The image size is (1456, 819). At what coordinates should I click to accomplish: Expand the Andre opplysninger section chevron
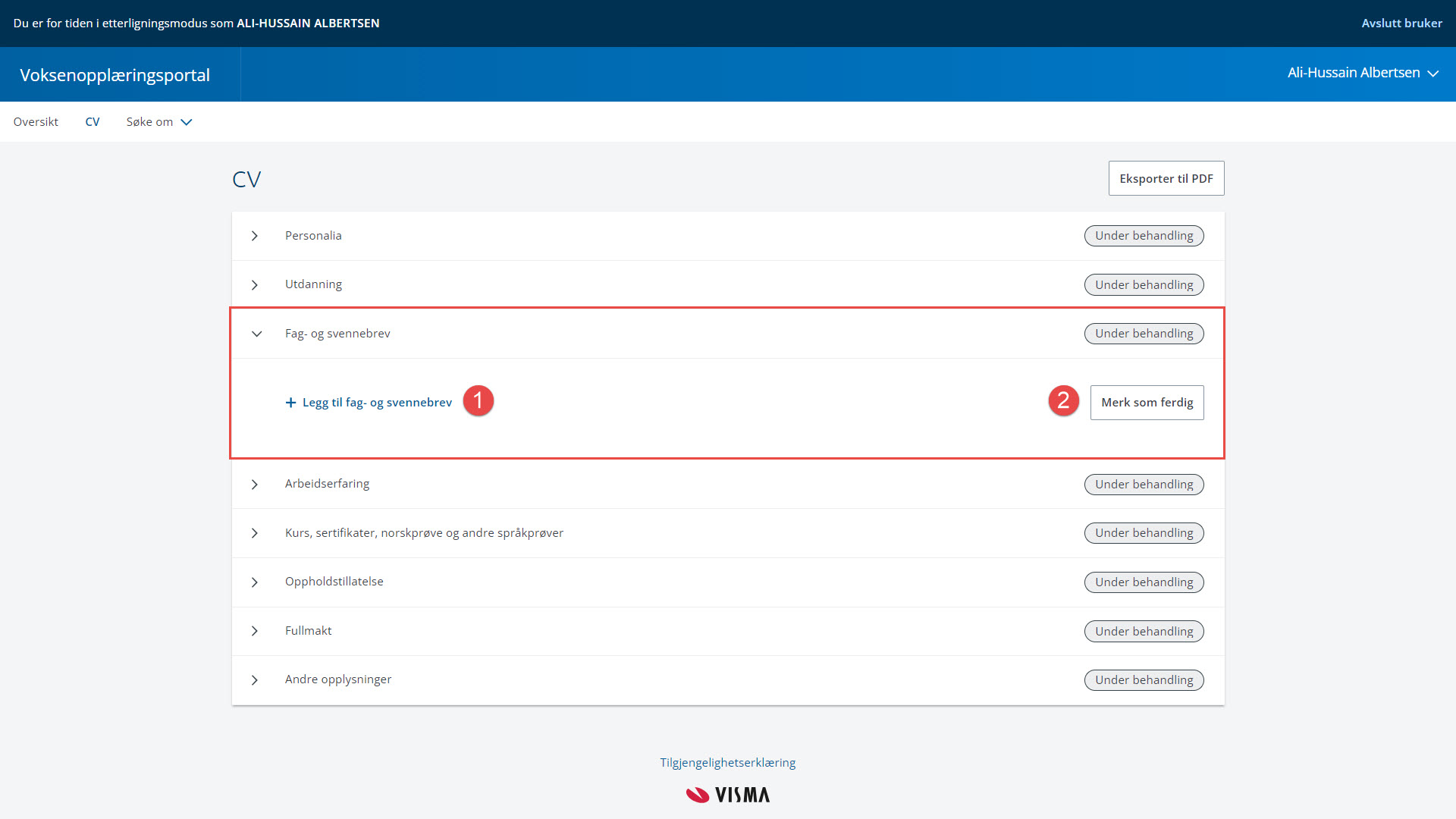[x=255, y=680]
